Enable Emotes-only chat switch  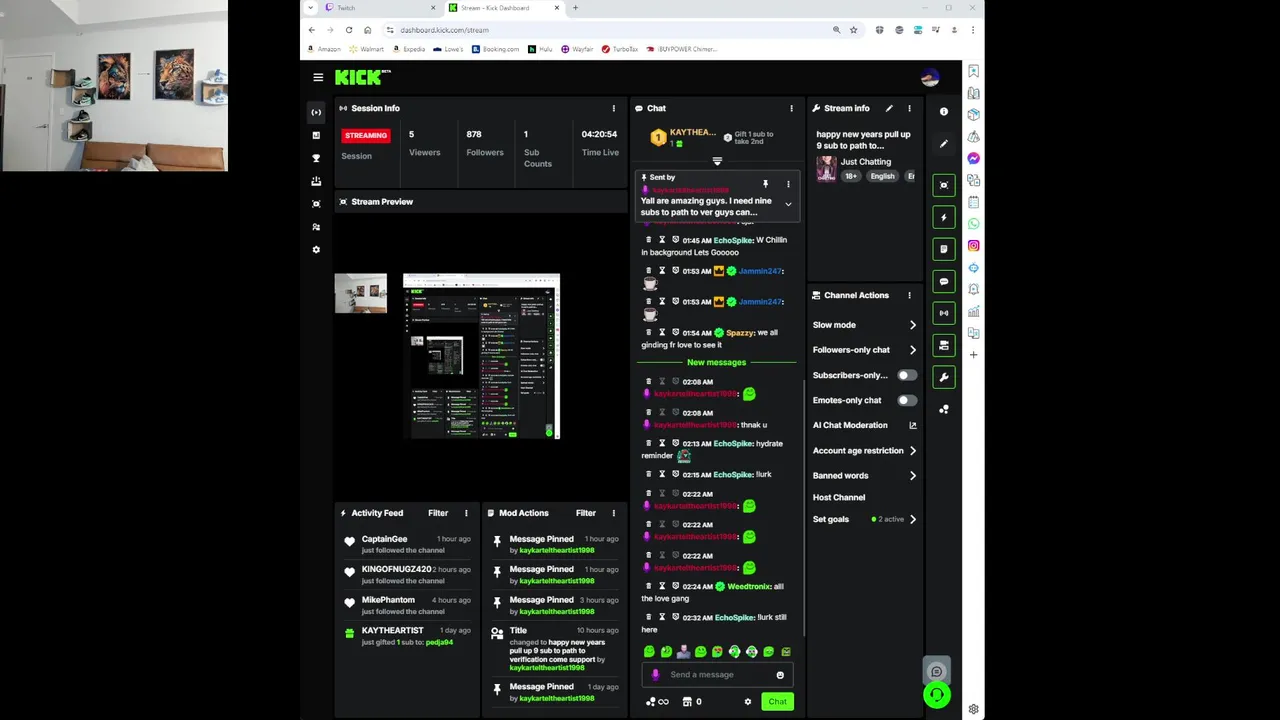click(x=906, y=400)
